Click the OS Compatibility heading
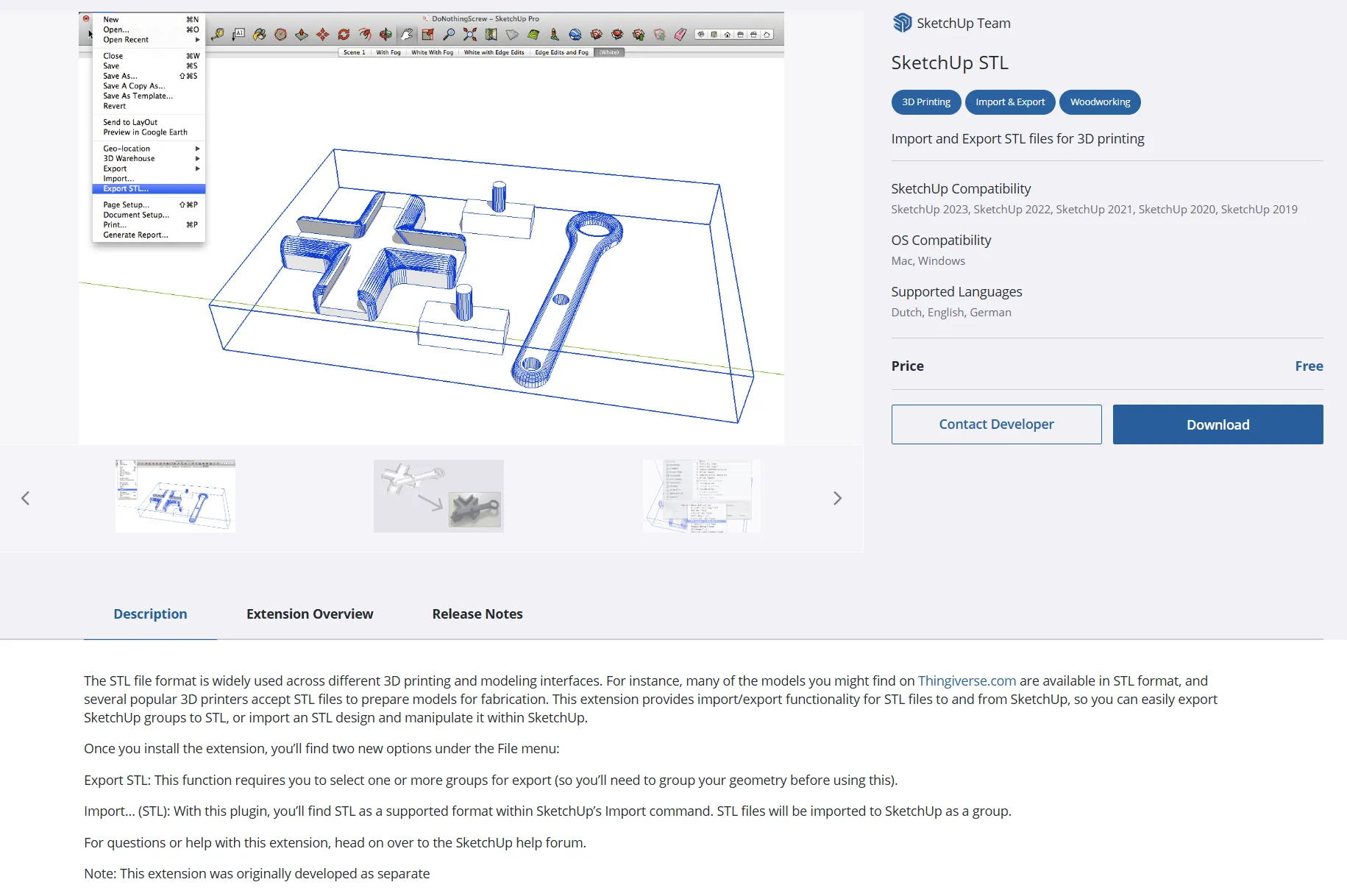 (941, 241)
